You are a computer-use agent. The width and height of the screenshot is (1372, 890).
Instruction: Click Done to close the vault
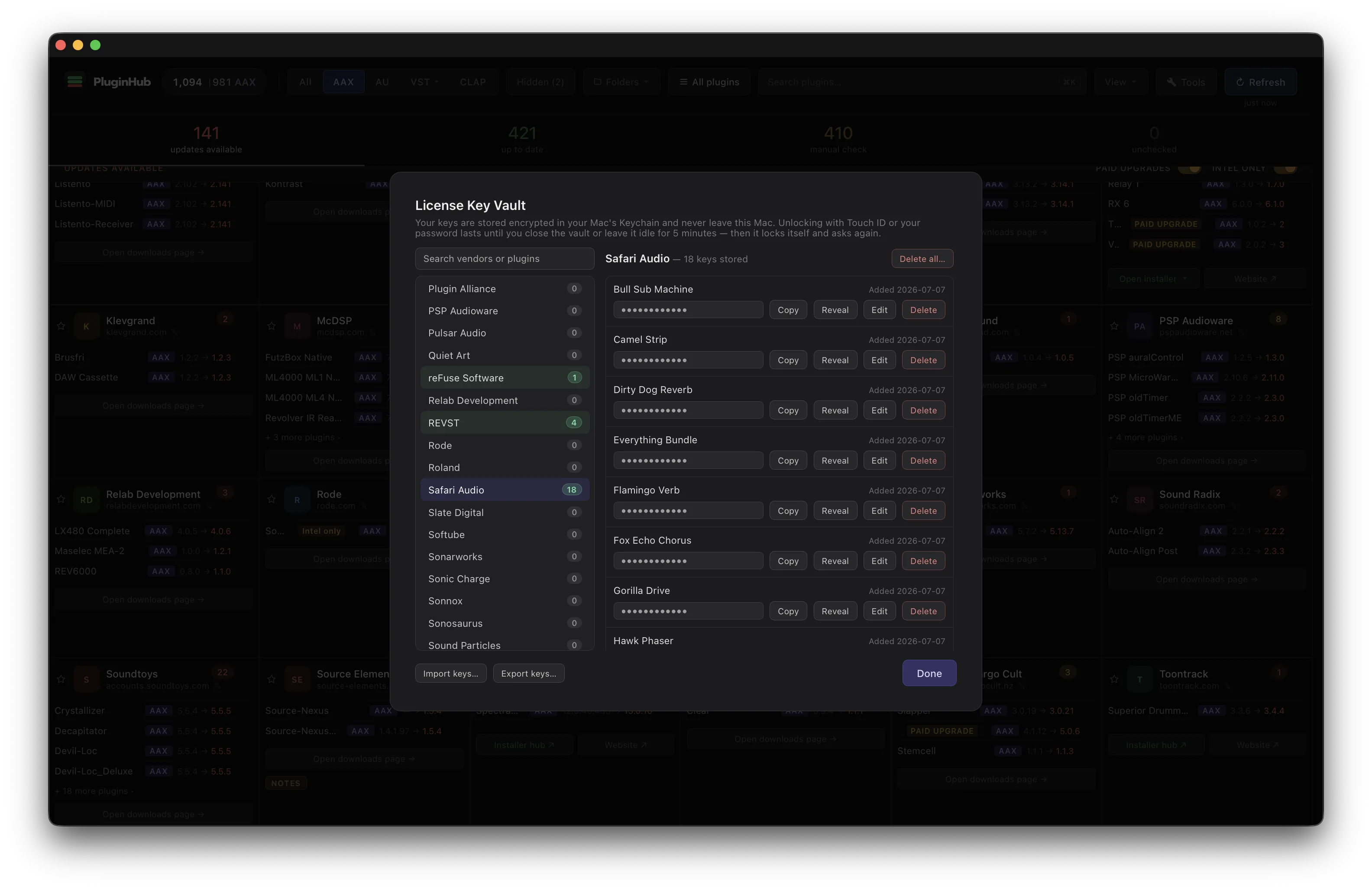click(x=929, y=673)
